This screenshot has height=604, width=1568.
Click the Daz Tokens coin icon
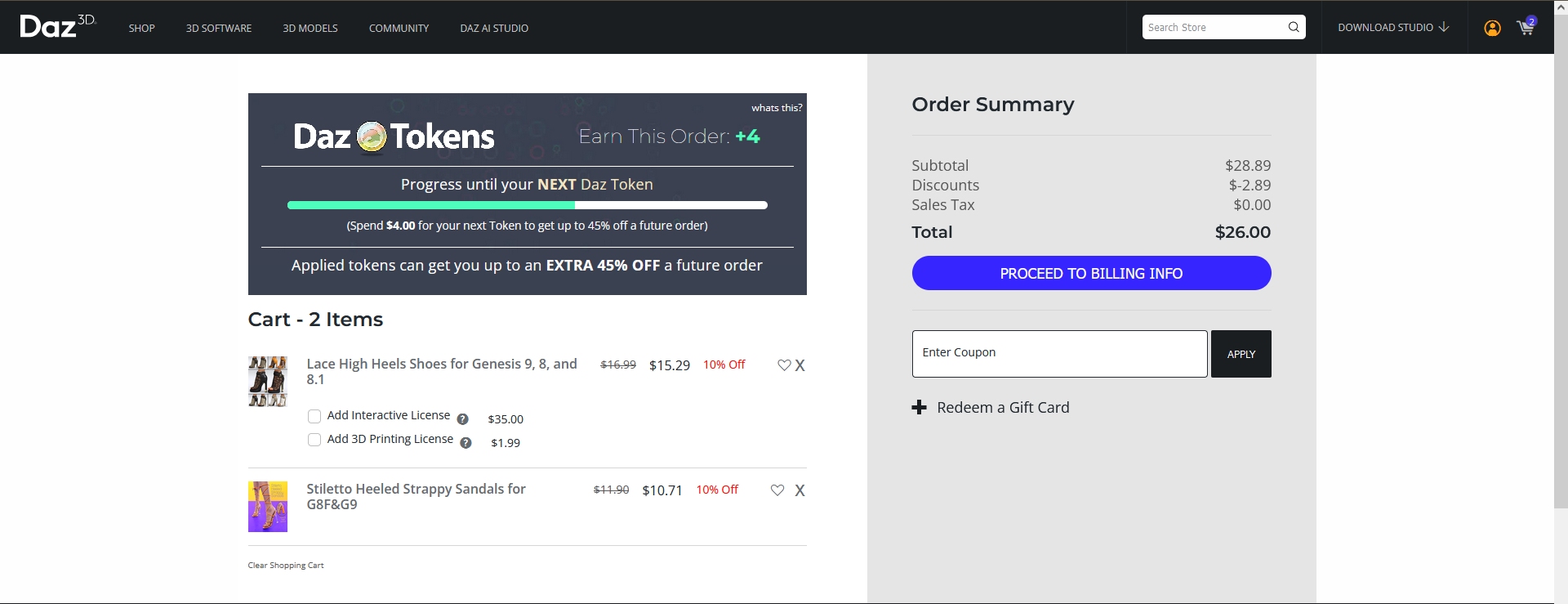372,137
